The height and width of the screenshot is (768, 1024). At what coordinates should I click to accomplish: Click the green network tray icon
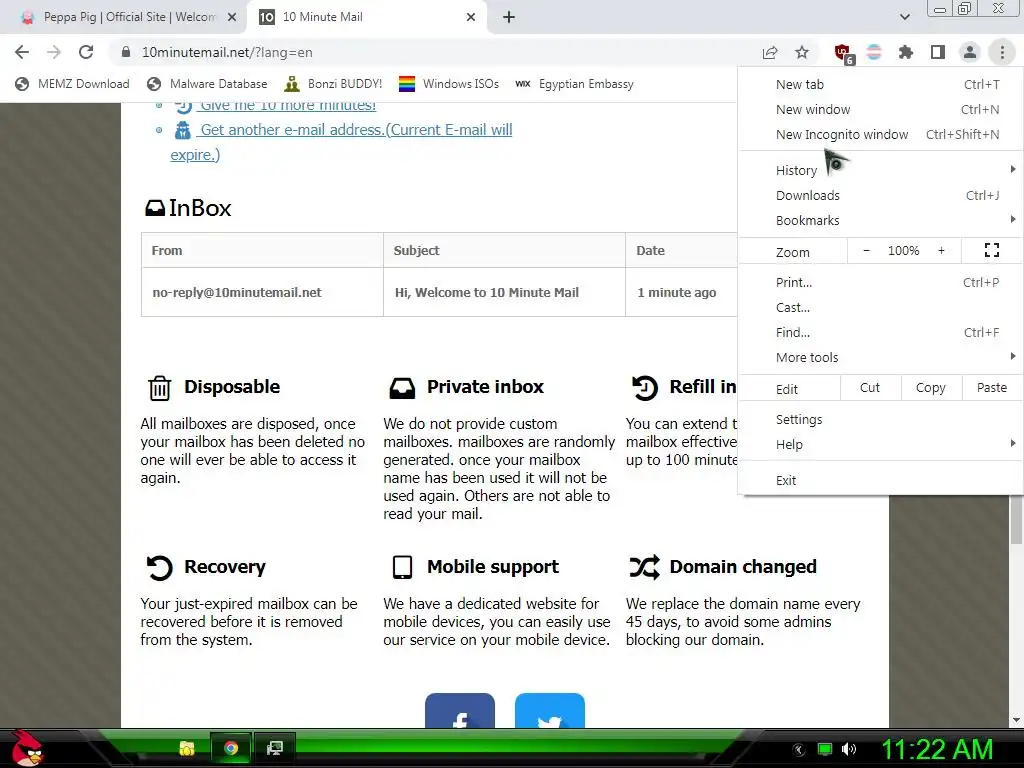825,749
